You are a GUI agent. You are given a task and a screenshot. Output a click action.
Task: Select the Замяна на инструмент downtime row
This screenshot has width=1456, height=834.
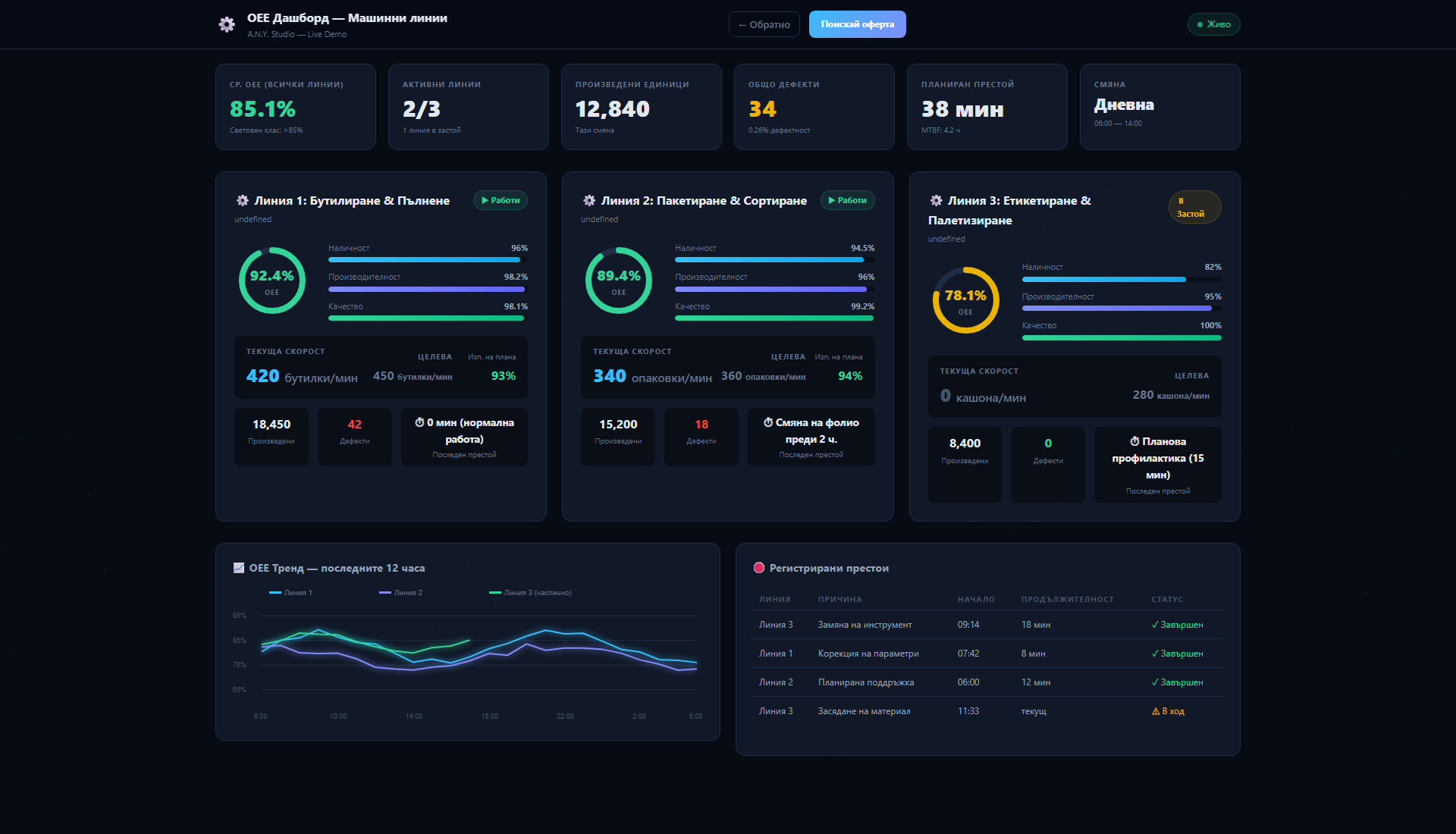[988, 625]
